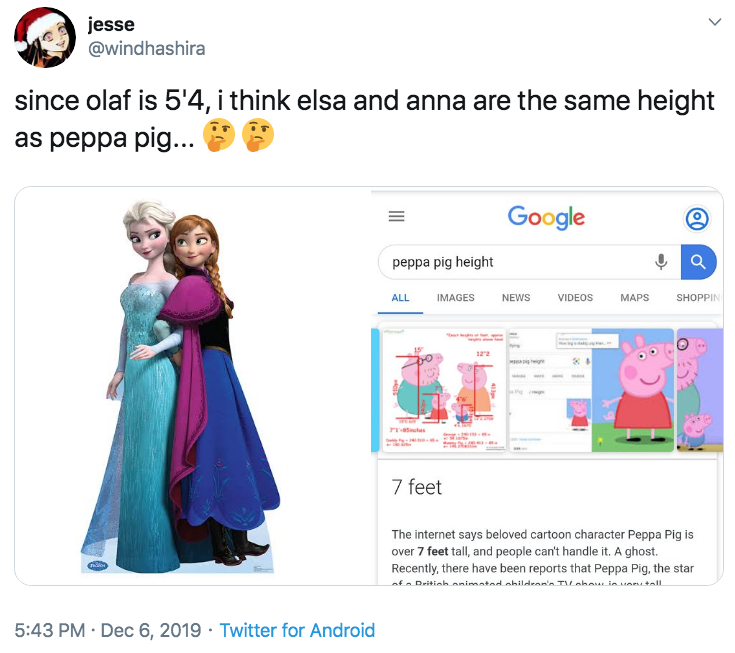
Task: Tap the Google hamburger menu icon
Action: point(397,216)
